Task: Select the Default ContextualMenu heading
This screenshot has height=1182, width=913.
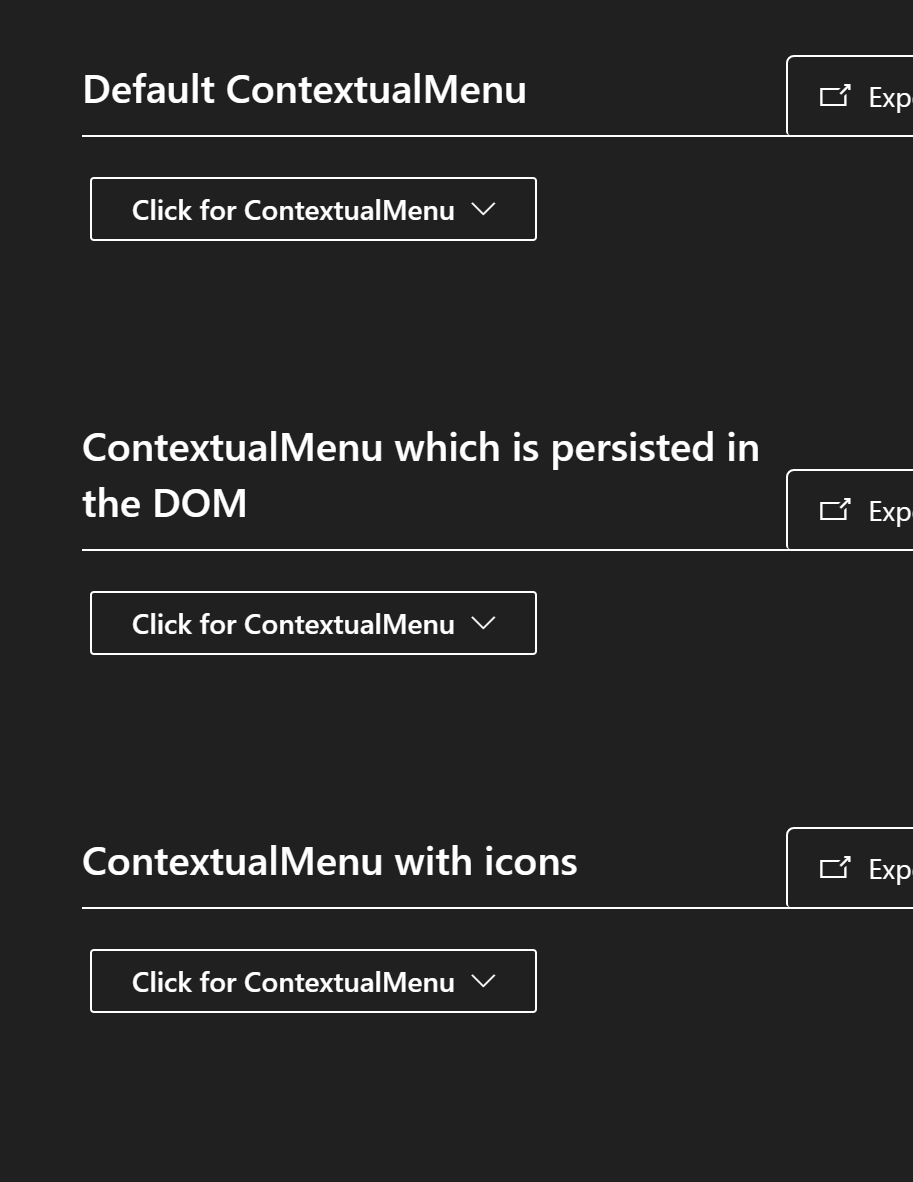Action: click(x=305, y=90)
